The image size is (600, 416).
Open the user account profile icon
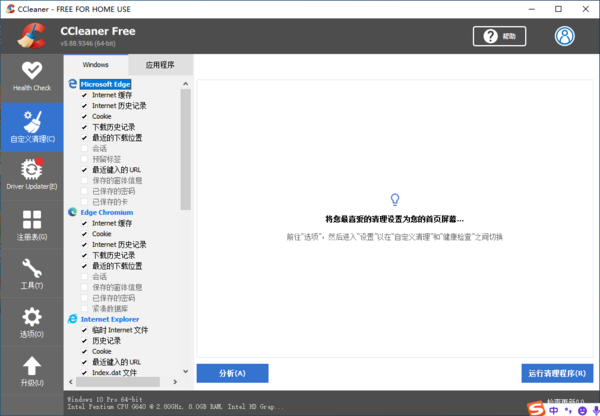pos(564,36)
